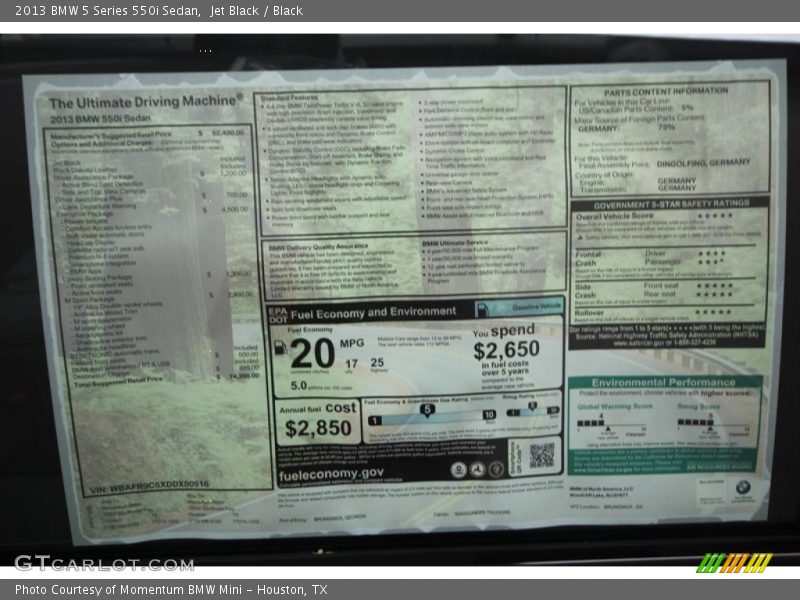Click the '$2,650' fuel cost figure
The image size is (800, 600).
[x=506, y=350]
